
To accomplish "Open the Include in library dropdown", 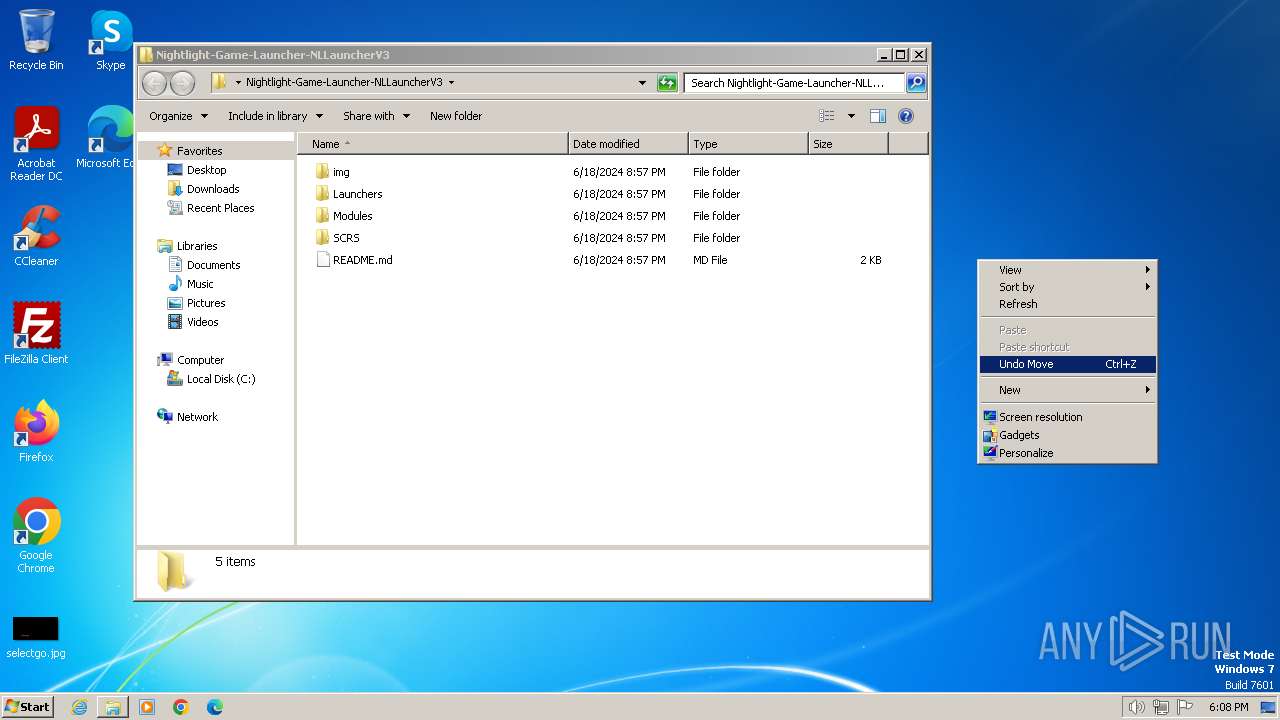I will tap(275, 116).
